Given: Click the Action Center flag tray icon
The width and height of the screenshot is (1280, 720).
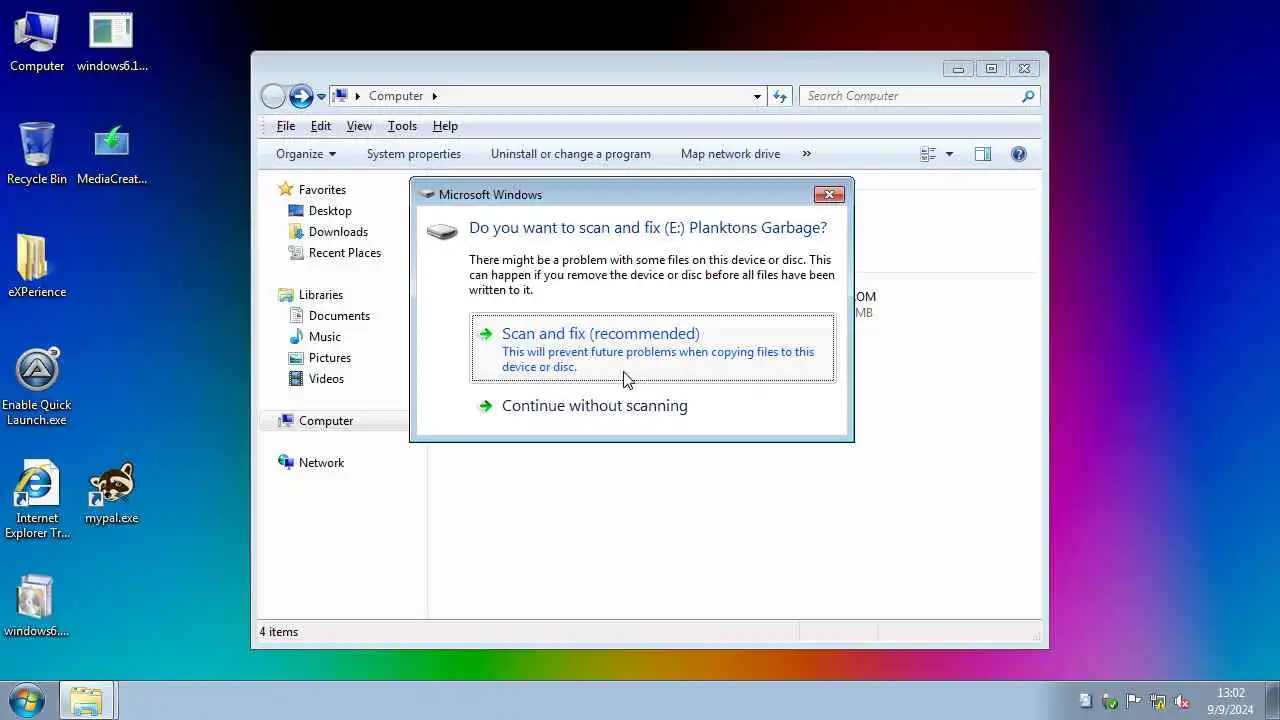Looking at the screenshot, I should point(1133,701).
